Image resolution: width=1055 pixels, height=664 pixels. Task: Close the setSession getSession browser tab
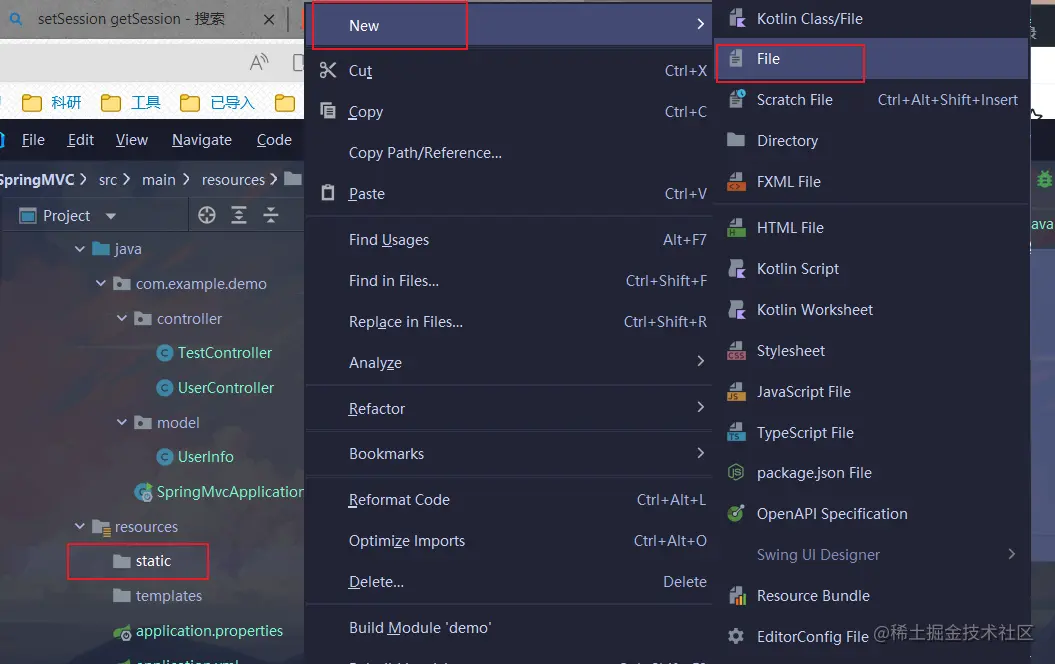coord(269,20)
